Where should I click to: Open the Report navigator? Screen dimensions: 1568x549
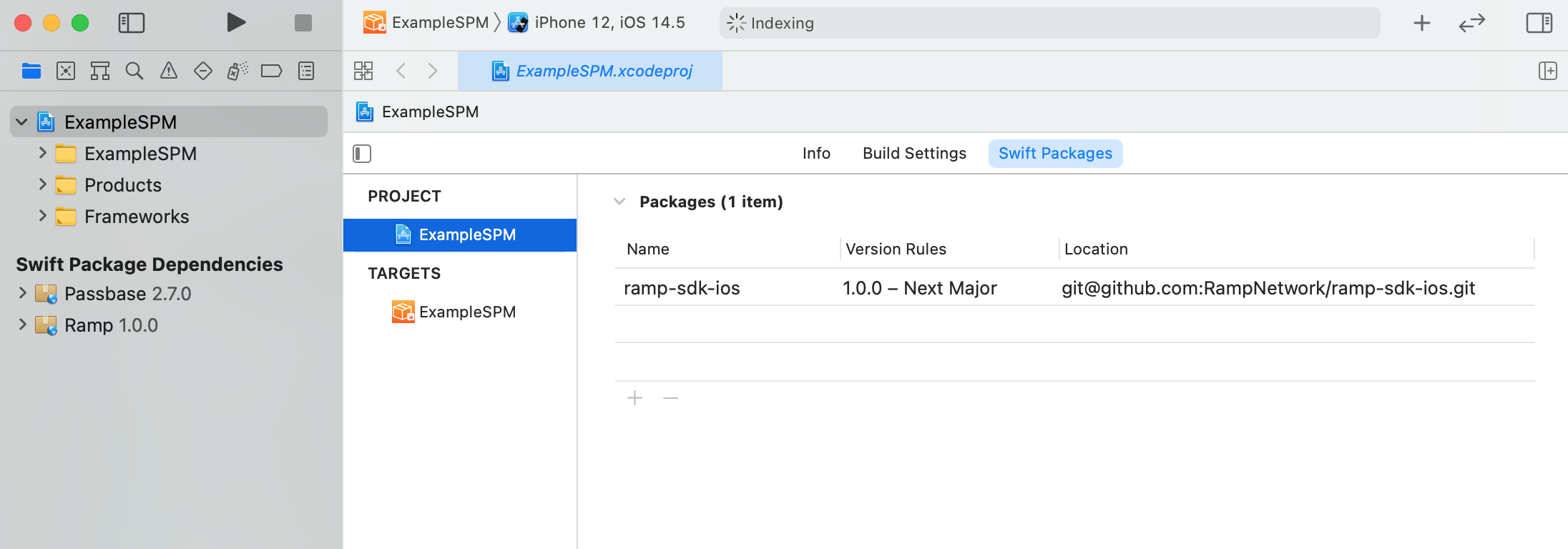point(306,71)
